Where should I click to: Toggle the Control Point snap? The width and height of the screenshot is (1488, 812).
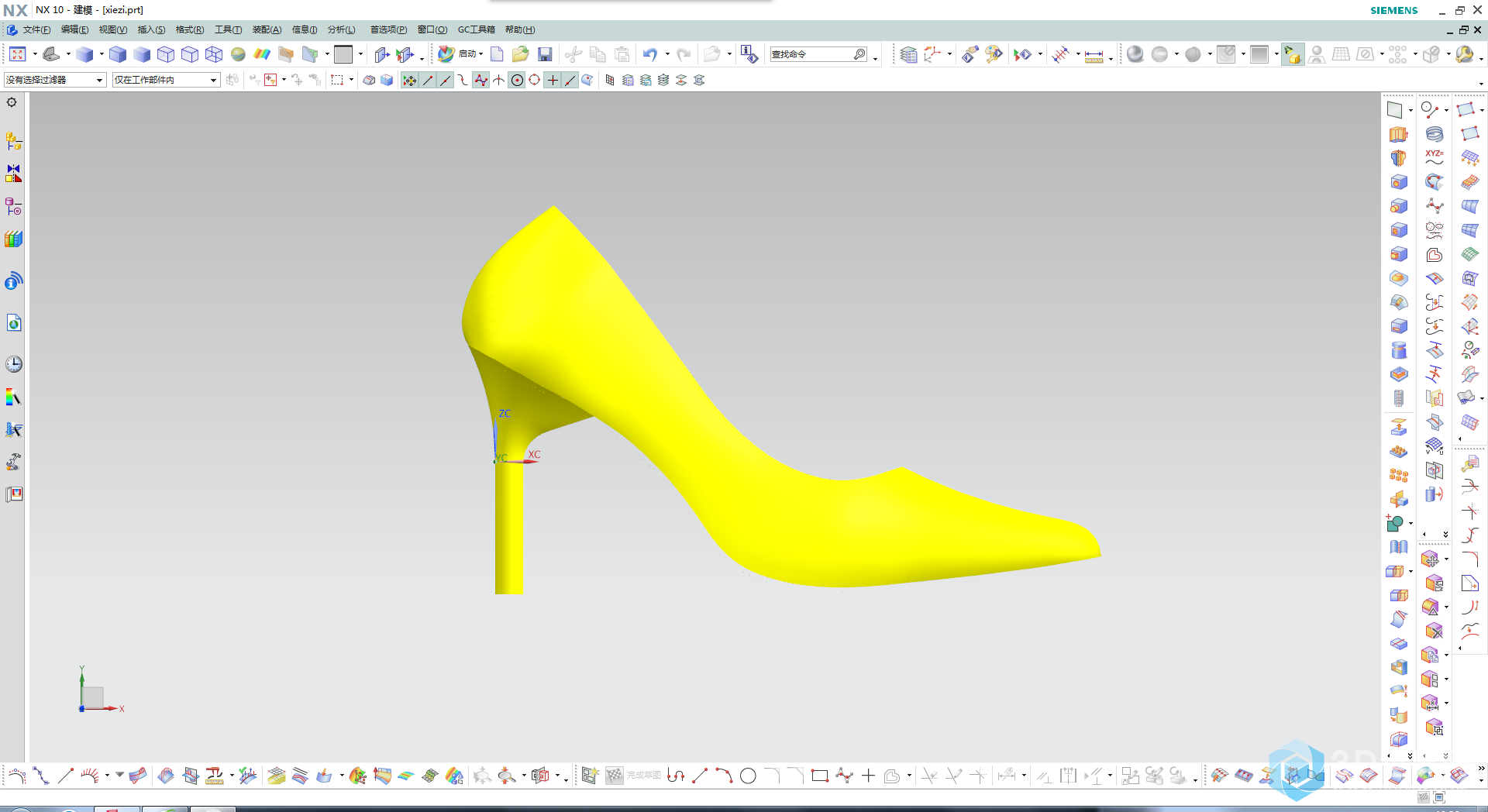pyautogui.click(x=463, y=80)
